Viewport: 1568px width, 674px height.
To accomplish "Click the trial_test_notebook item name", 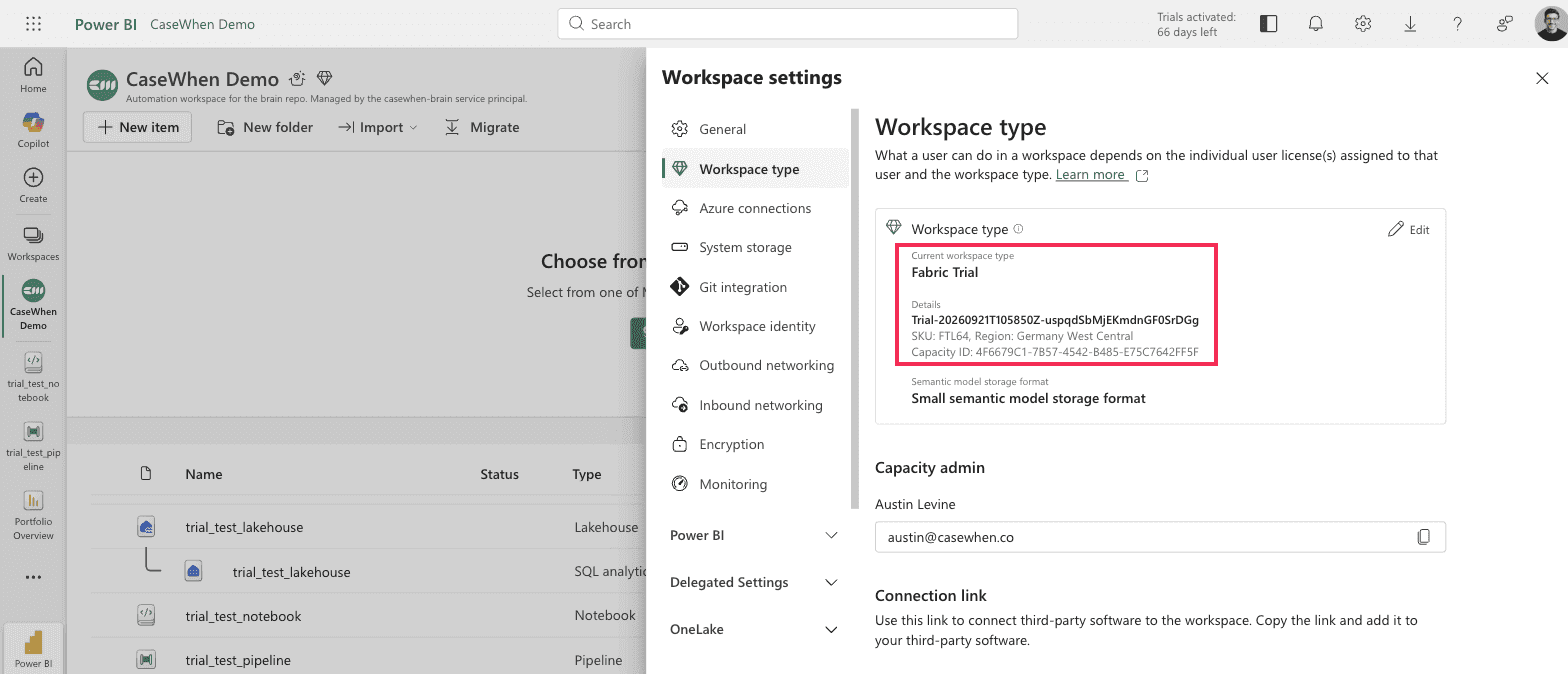I will click(x=243, y=616).
